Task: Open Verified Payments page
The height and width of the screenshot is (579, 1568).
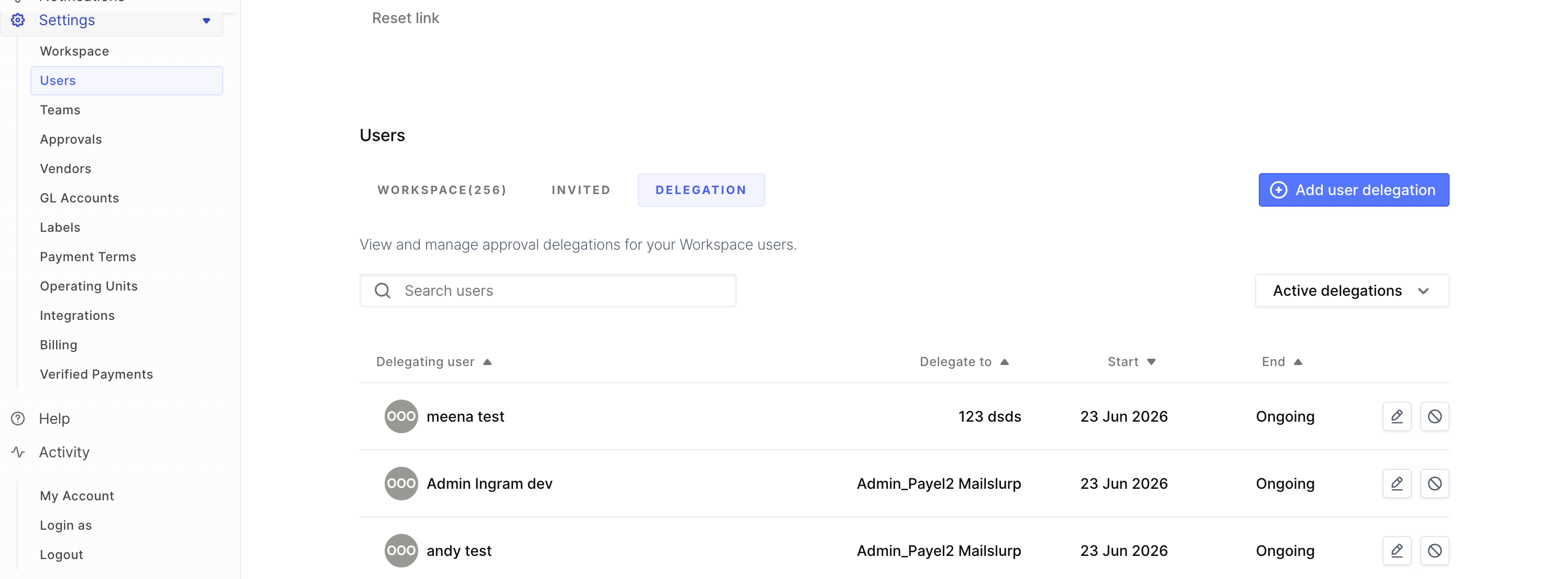Action: pos(96,374)
